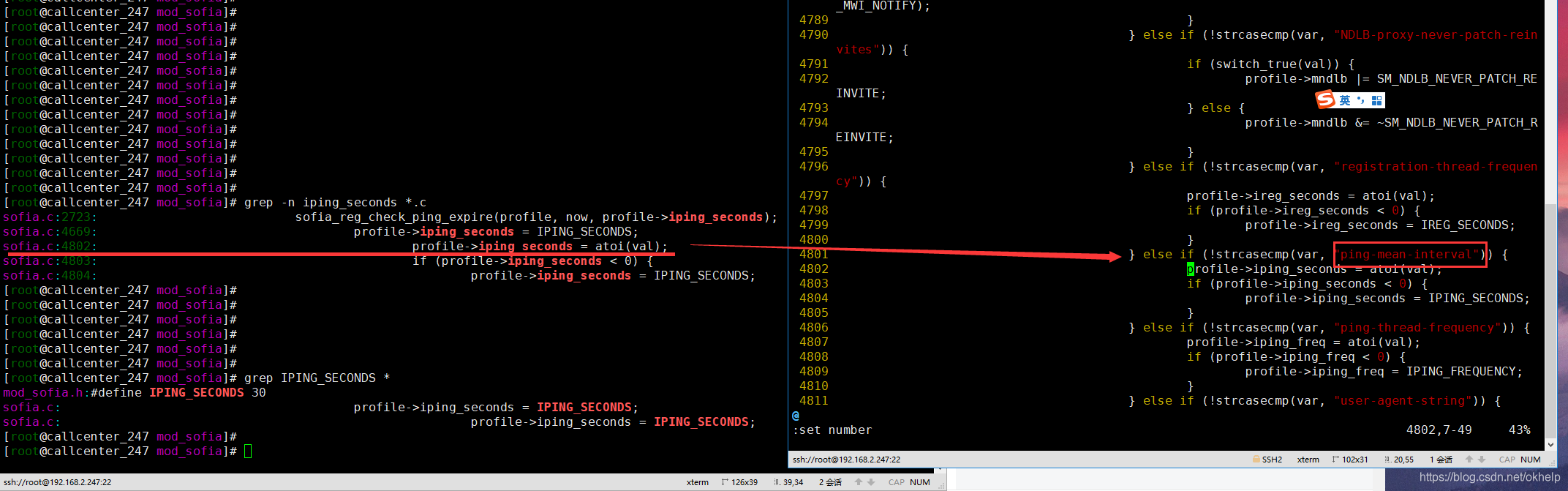Click "registration-thread-frequen" string on line 4796
Viewport: 1568px width, 491px height.
pyautogui.click(x=1436, y=167)
